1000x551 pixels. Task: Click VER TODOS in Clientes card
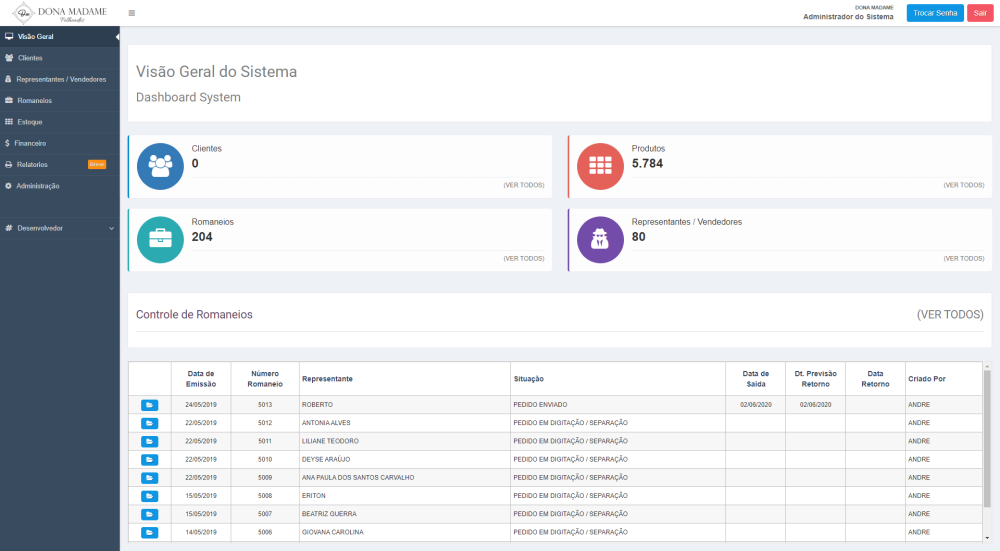pos(524,185)
